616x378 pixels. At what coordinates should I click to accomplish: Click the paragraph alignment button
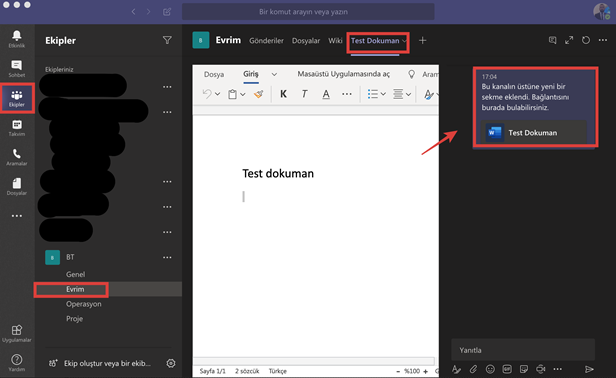[398, 94]
